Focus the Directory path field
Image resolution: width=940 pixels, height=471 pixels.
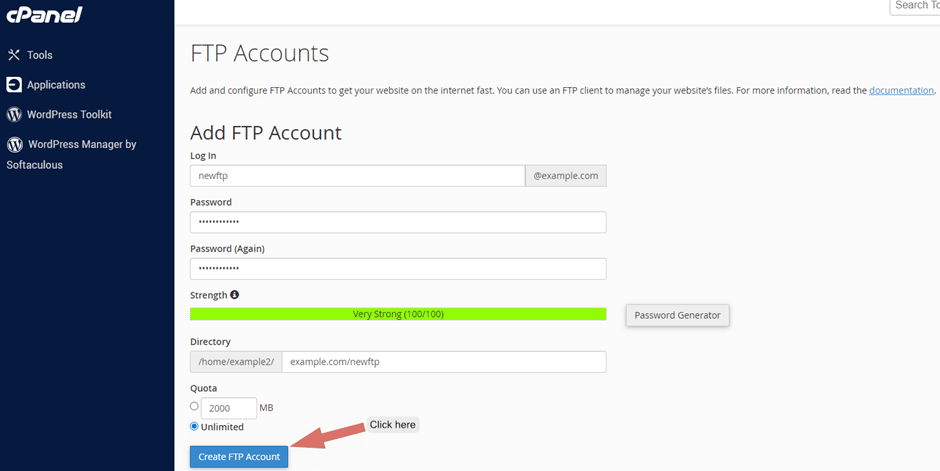point(444,362)
